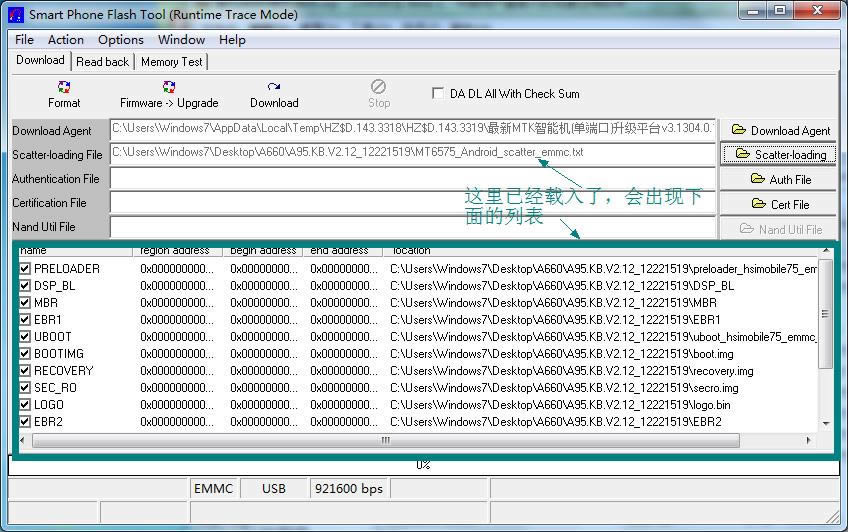Image resolution: width=848 pixels, height=532 pixels.
Task: Open the Download Agent folder button
Action: (x=780, y=130)
